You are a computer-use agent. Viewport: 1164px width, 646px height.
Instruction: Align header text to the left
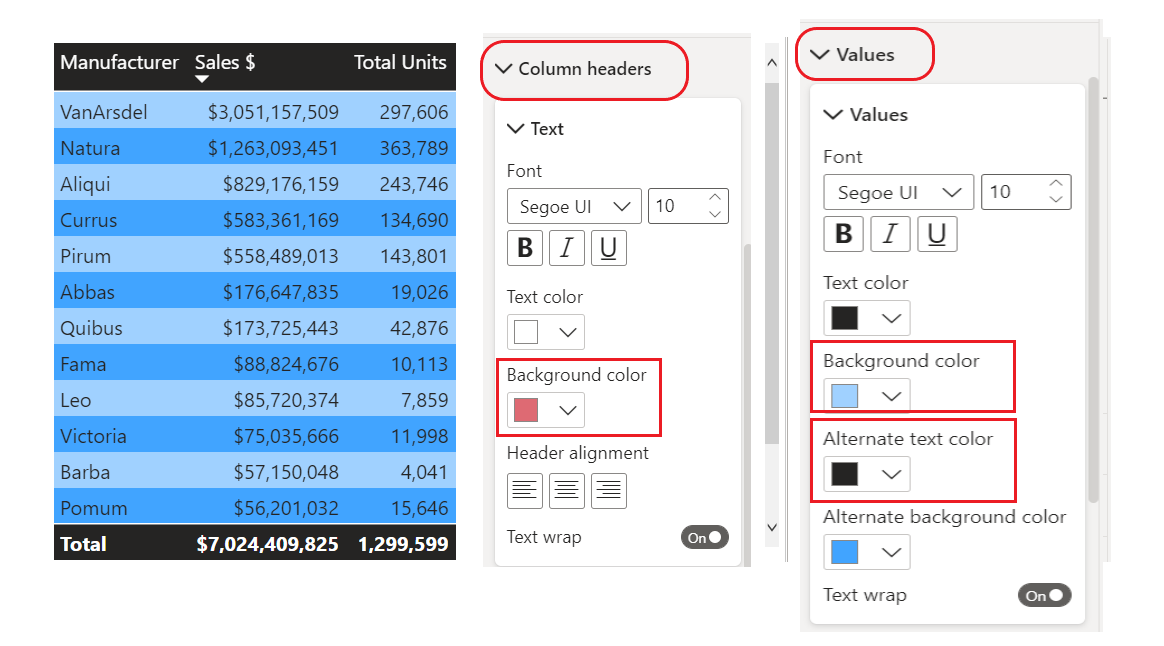(525, 491)
